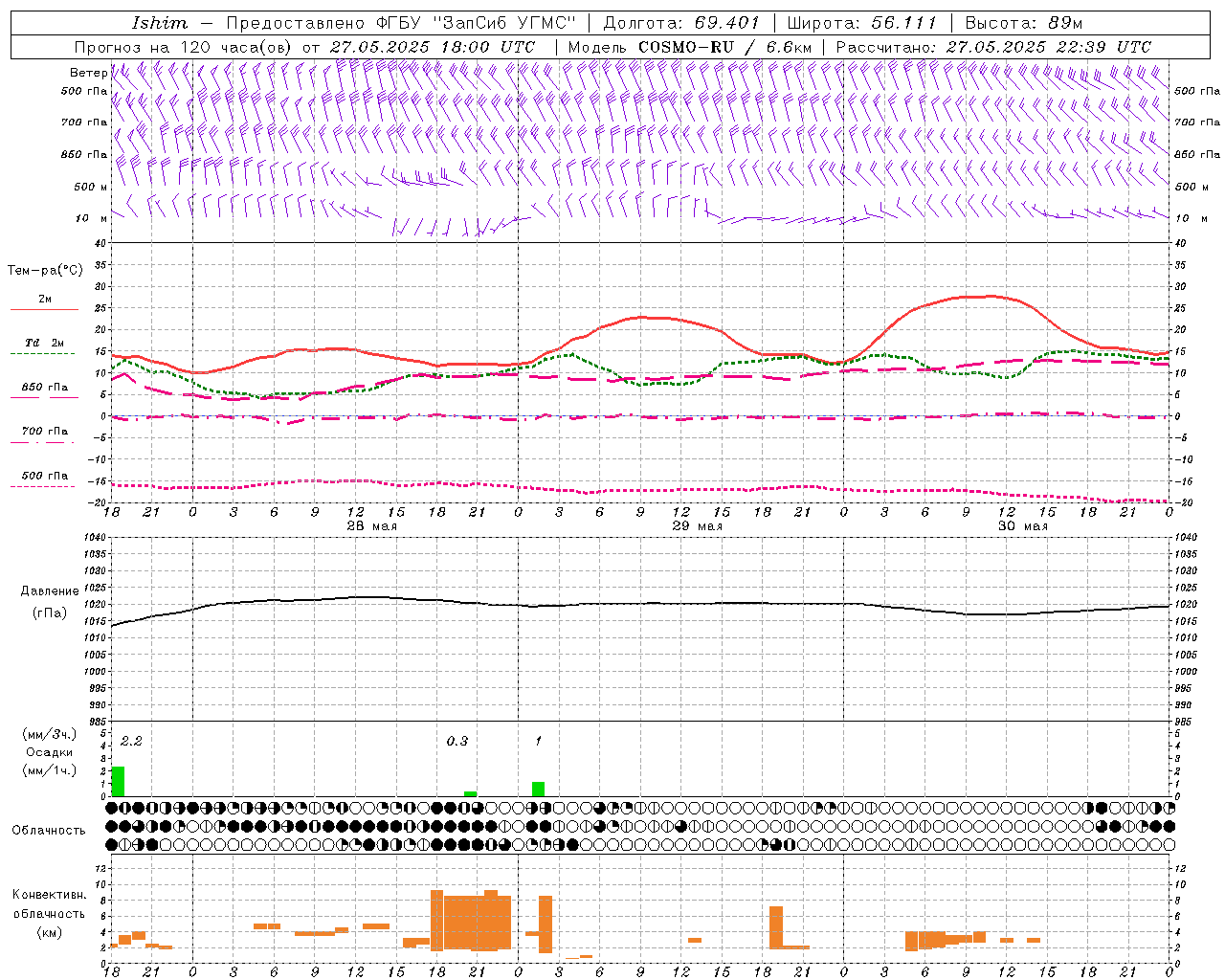Image resolution: width=1225 pixels, height=980 pixels.
Task: Select the 28 мая date label
Action: pos(371,525)
